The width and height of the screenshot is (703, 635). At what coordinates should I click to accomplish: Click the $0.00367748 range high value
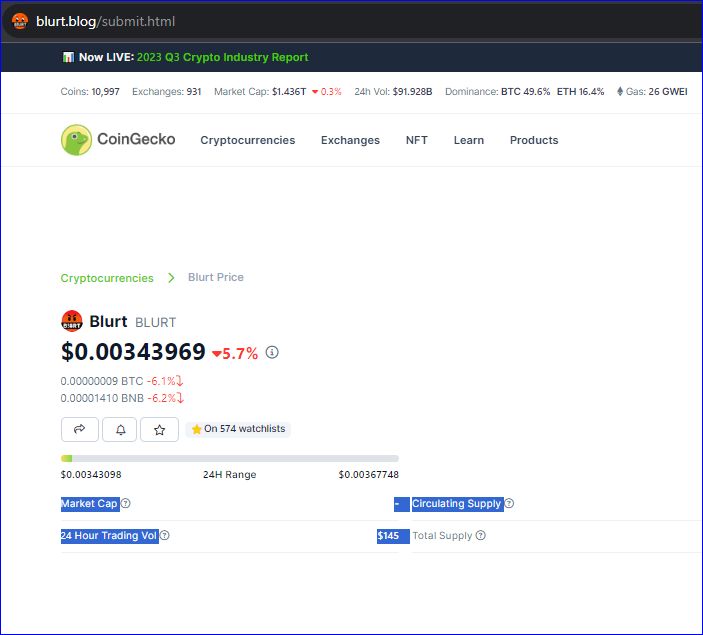pos(369,474)
